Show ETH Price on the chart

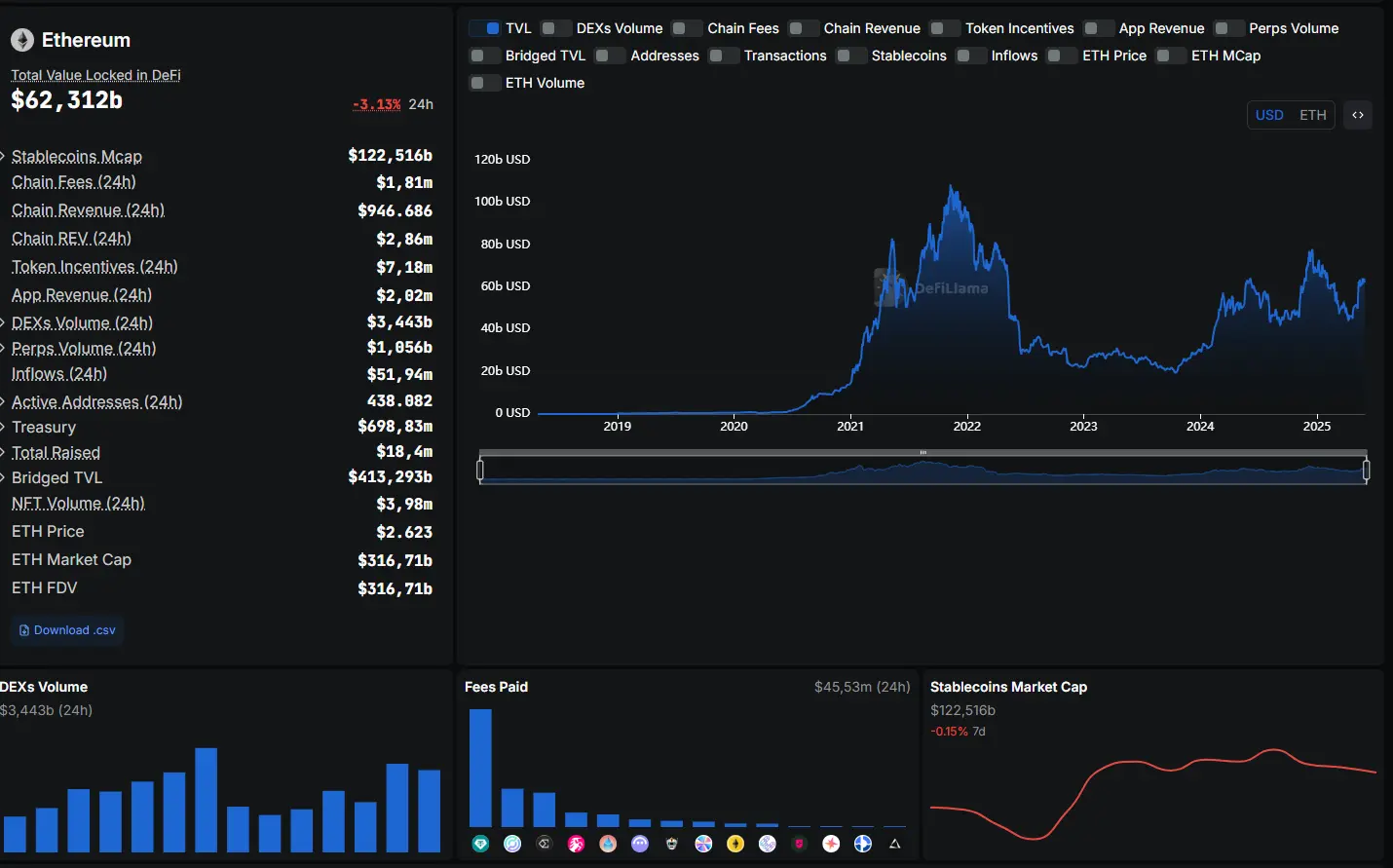(x=1062, y=56)
